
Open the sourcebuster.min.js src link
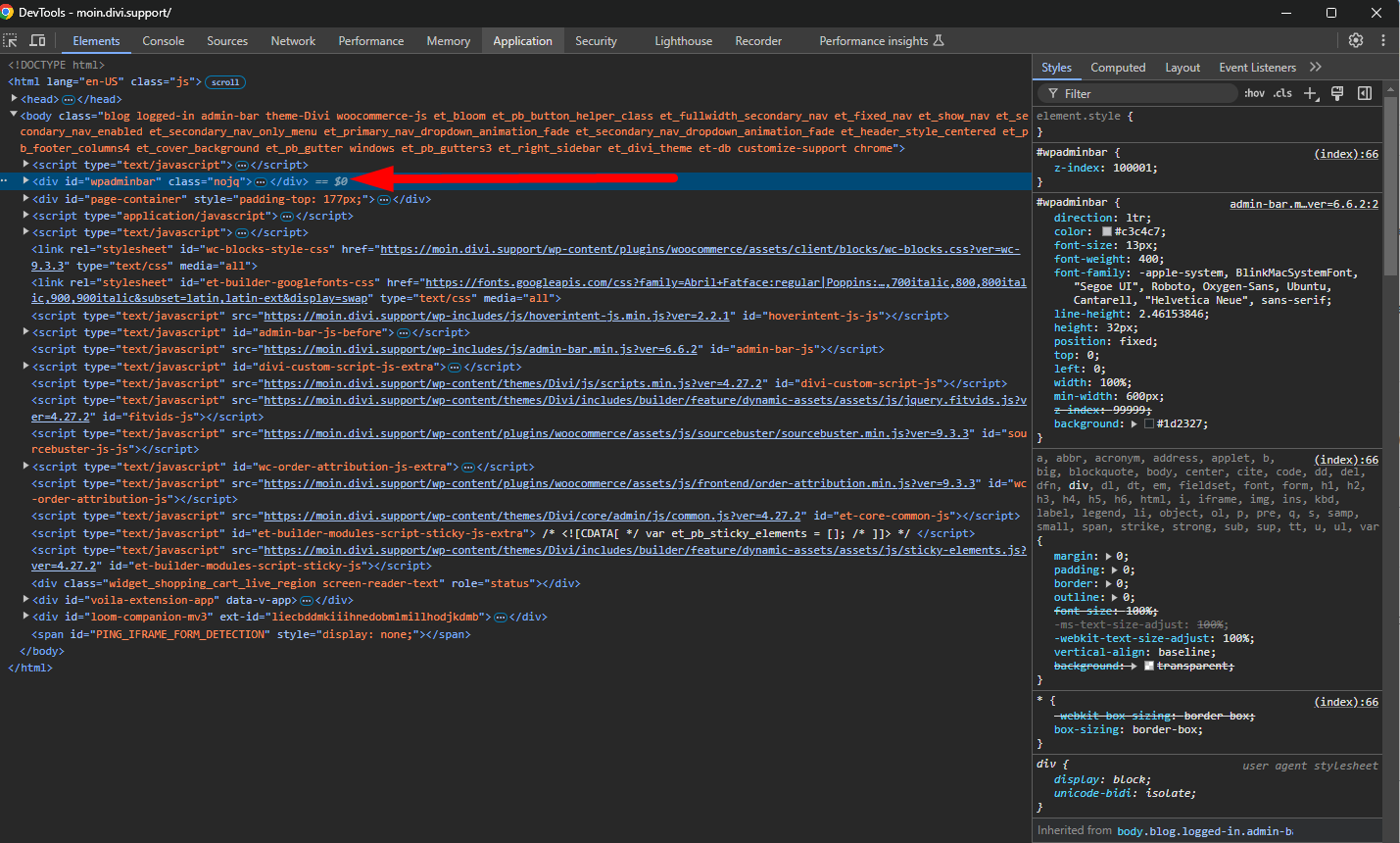point(617,433)
